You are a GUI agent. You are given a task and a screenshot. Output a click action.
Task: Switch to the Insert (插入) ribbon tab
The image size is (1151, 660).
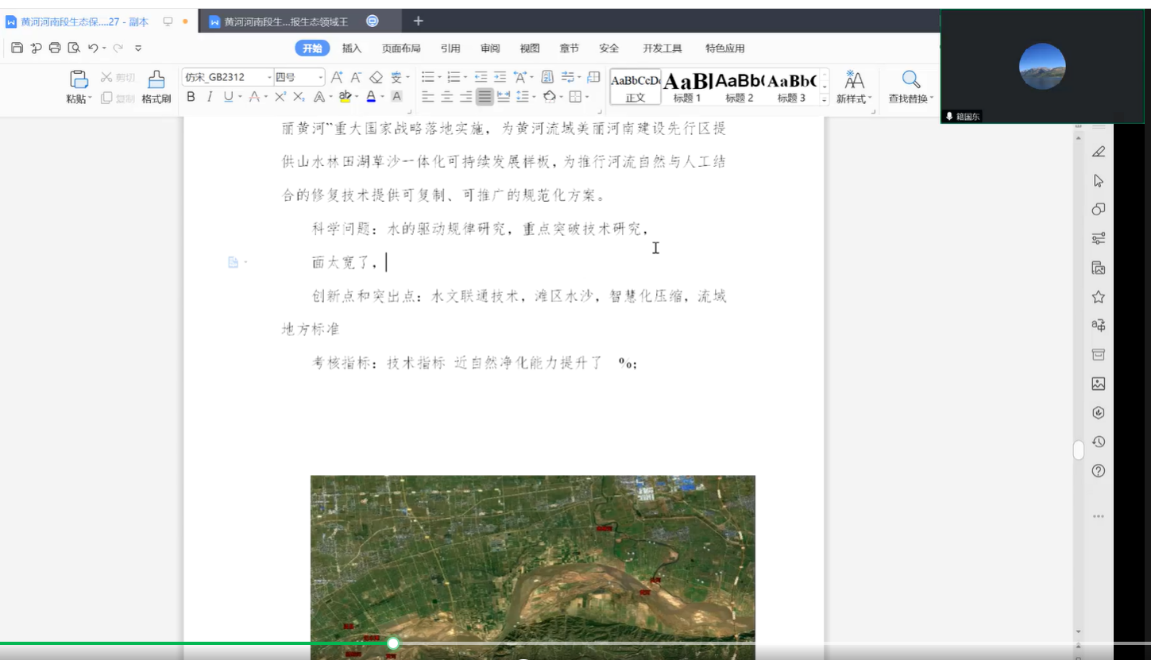coord(351,48)
